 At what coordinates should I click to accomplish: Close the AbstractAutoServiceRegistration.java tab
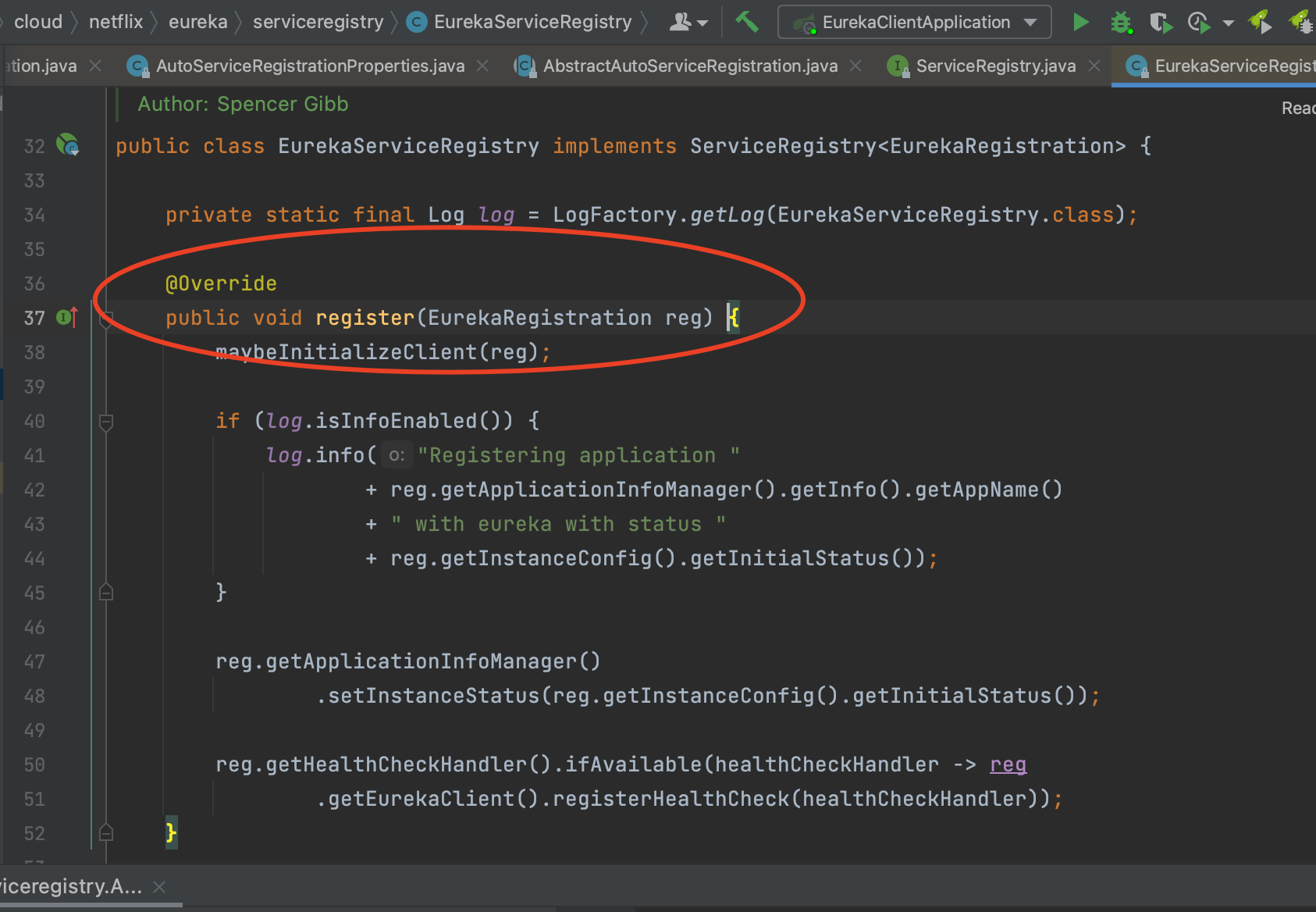point(855,66)
